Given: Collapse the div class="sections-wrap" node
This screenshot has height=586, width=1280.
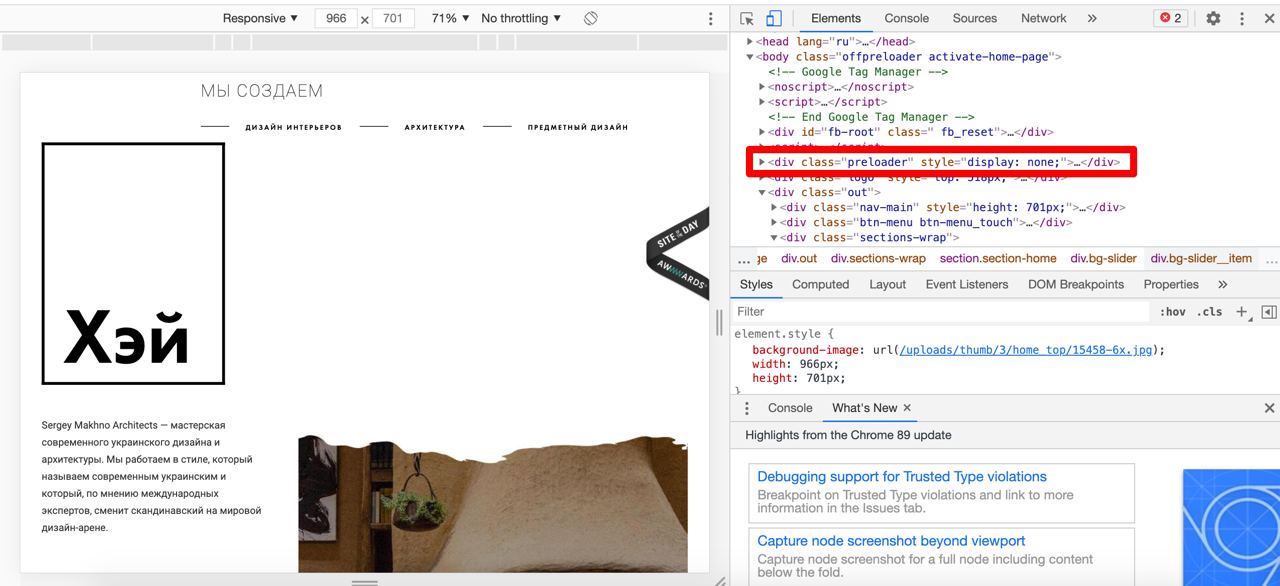Looking at the screenshot, I should coord(775,238).
